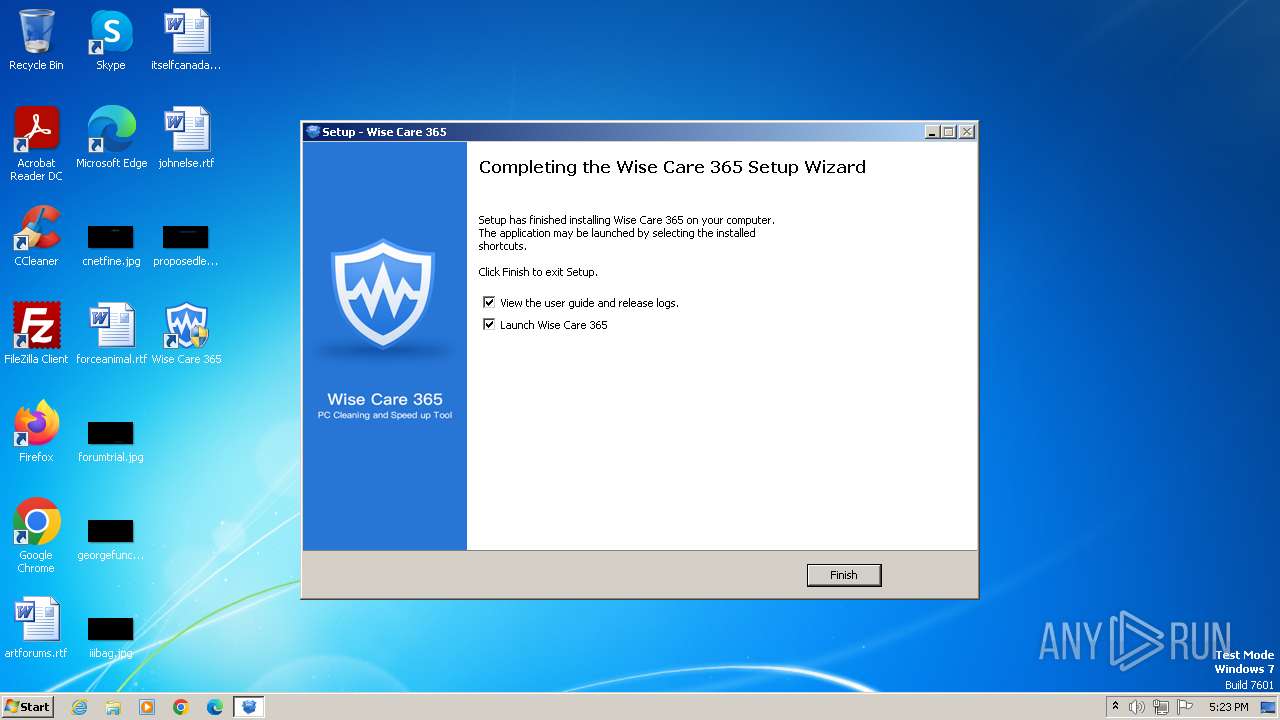Select the johnelse.rtf file icon
This screenshot has width=1280, height=720.
click(x=186, y=138)
